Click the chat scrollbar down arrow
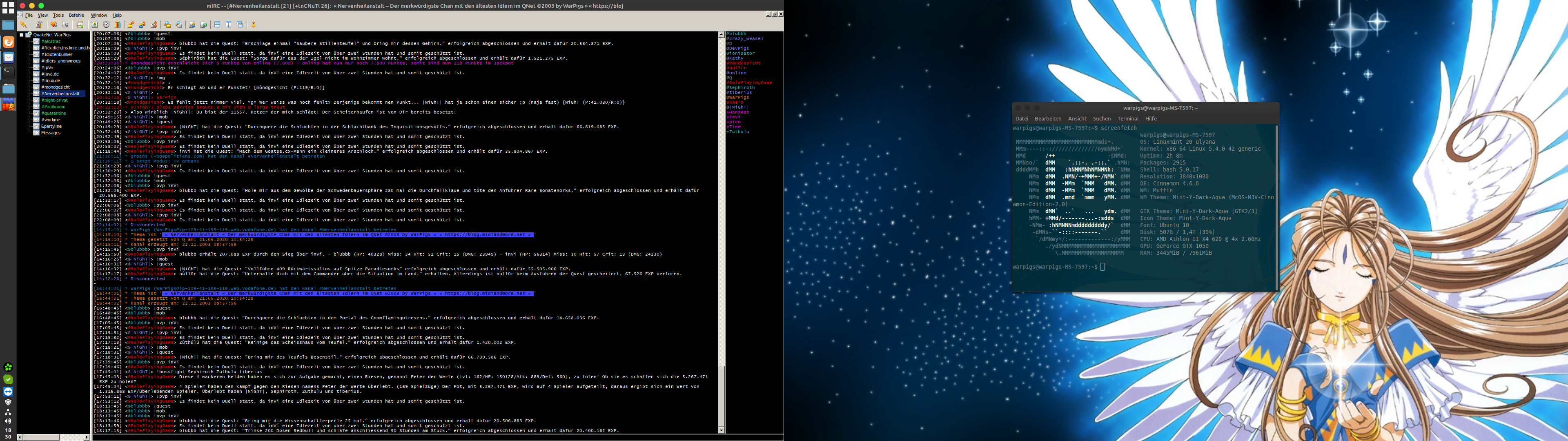Viewport: 1568px width, 441px height. (x=721, y=430)
